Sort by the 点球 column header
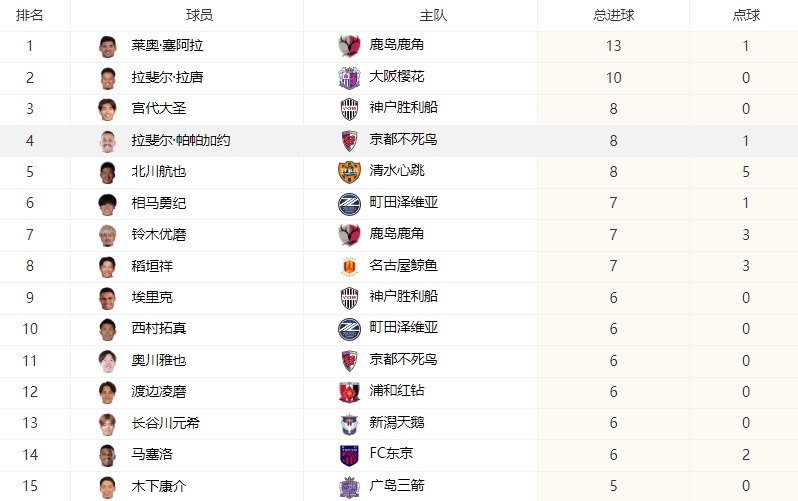Screen dimensions: 798x501 point(746,15)
